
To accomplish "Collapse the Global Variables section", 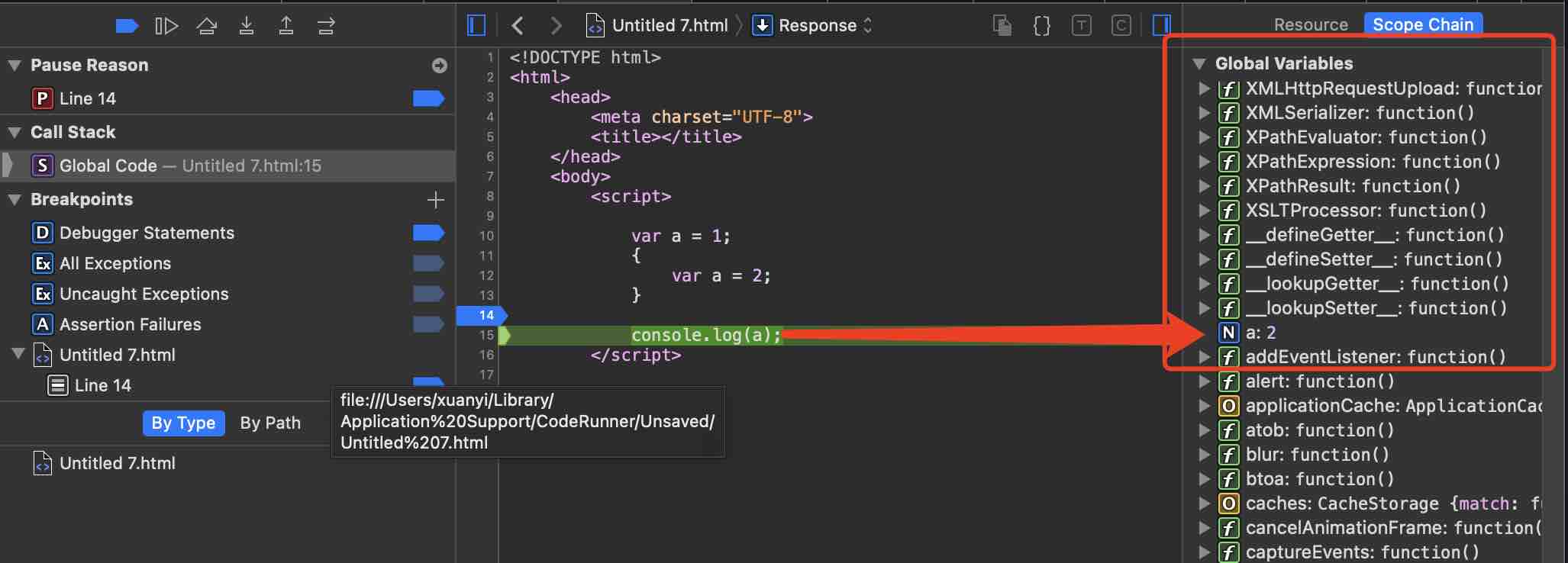I will [x=1199, y=64].
